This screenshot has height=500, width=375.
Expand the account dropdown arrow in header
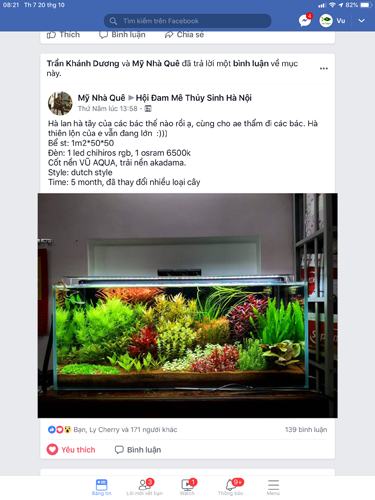[x=361, y=21]
